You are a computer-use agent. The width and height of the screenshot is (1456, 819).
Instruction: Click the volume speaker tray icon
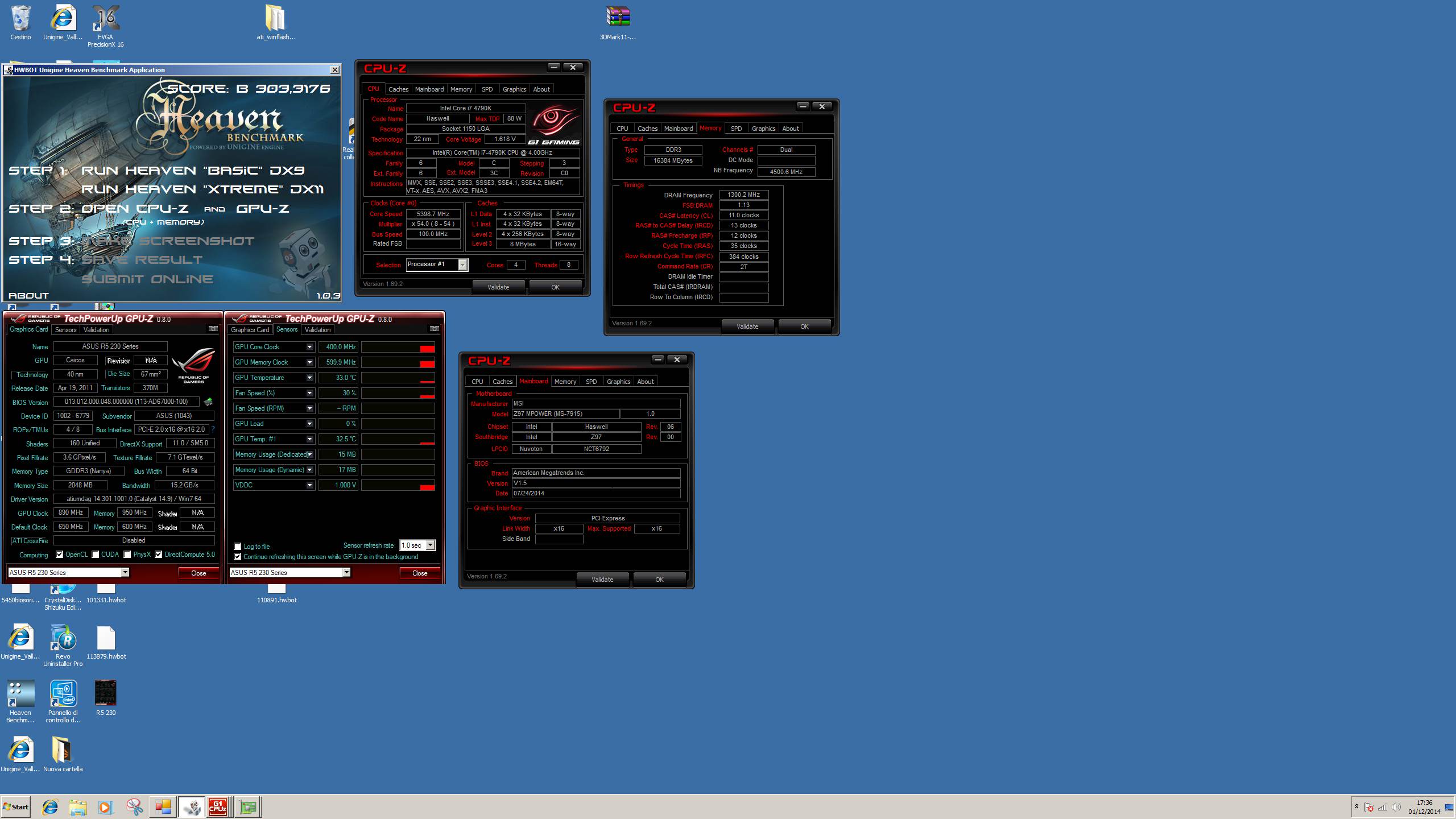click(1396, 807)
